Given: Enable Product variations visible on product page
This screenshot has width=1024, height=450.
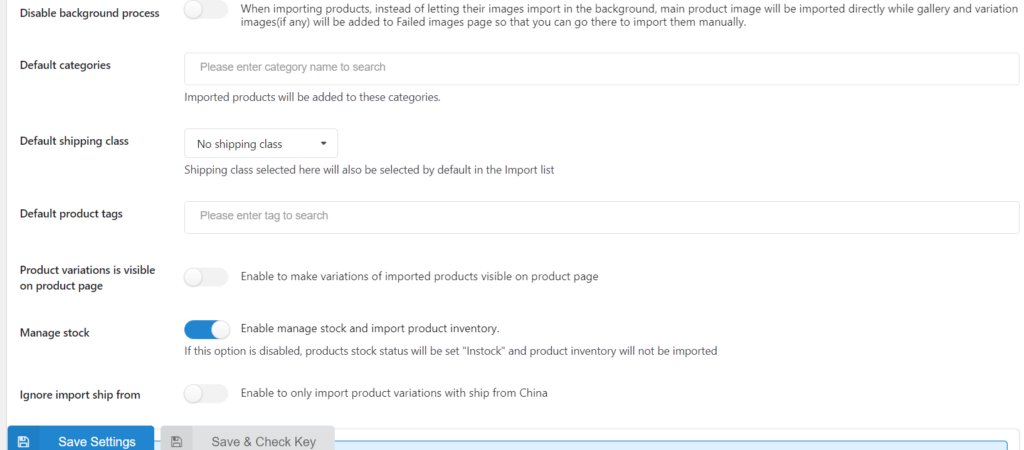Looking at the screenshot, I should tap(206, 277).
